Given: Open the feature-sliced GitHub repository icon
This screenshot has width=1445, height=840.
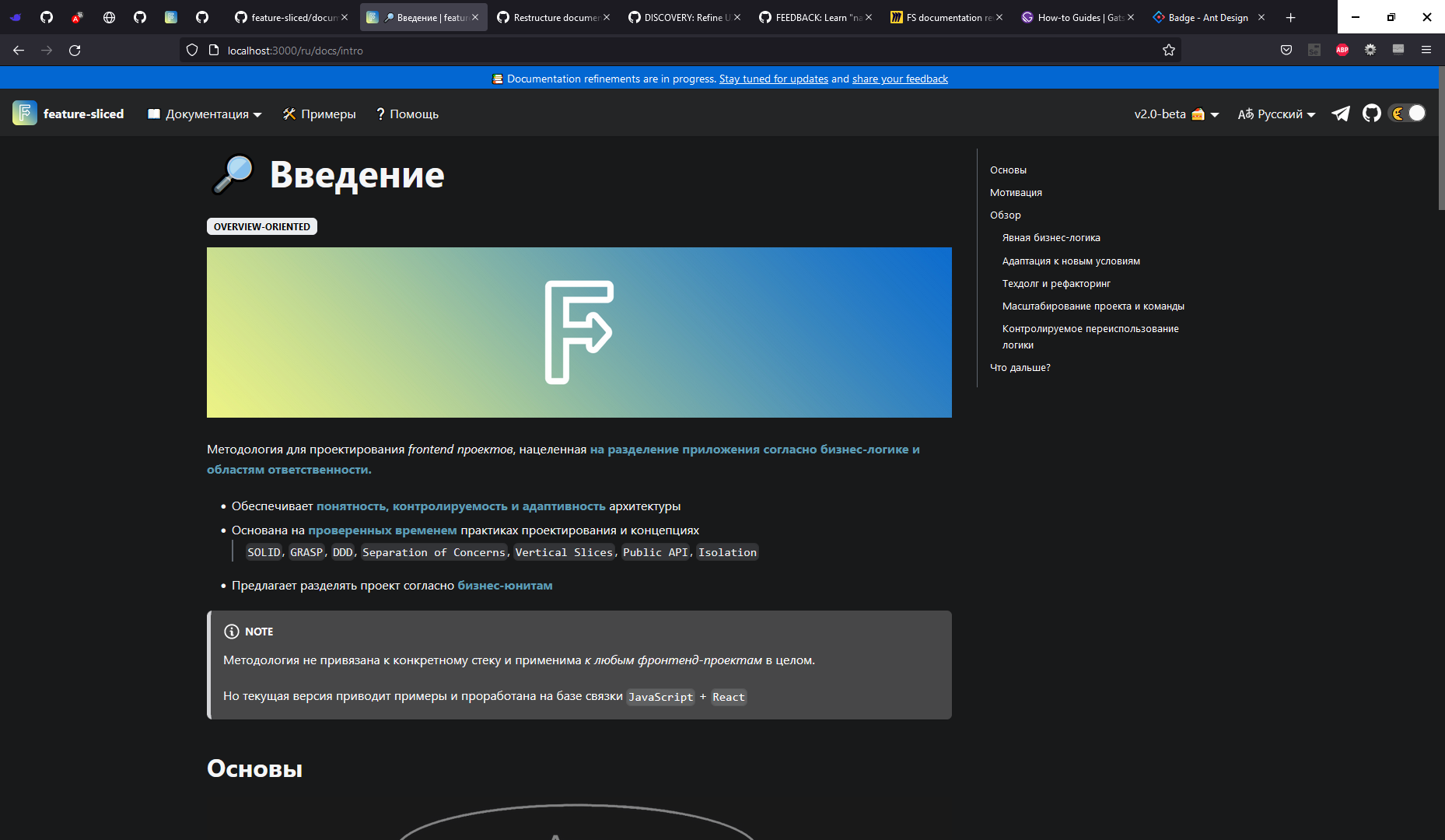Looking at the screenshot, I should [1372, 114].
